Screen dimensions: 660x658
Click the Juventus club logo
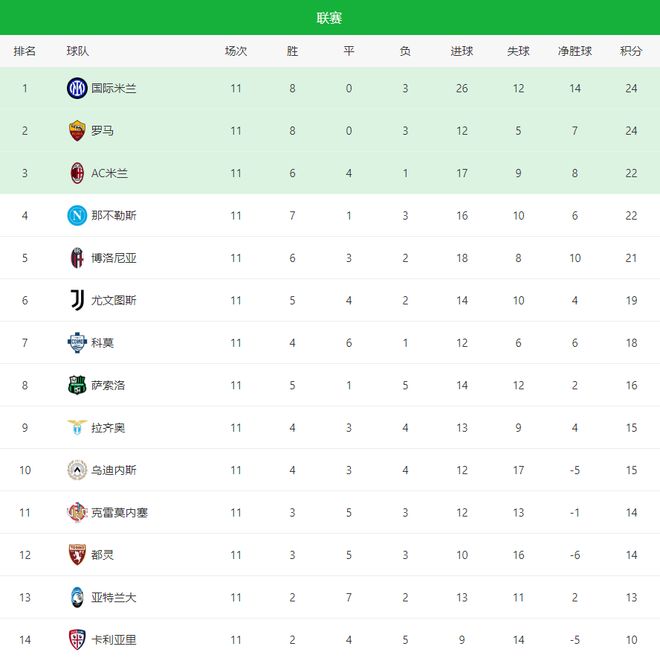click(77, 300)
